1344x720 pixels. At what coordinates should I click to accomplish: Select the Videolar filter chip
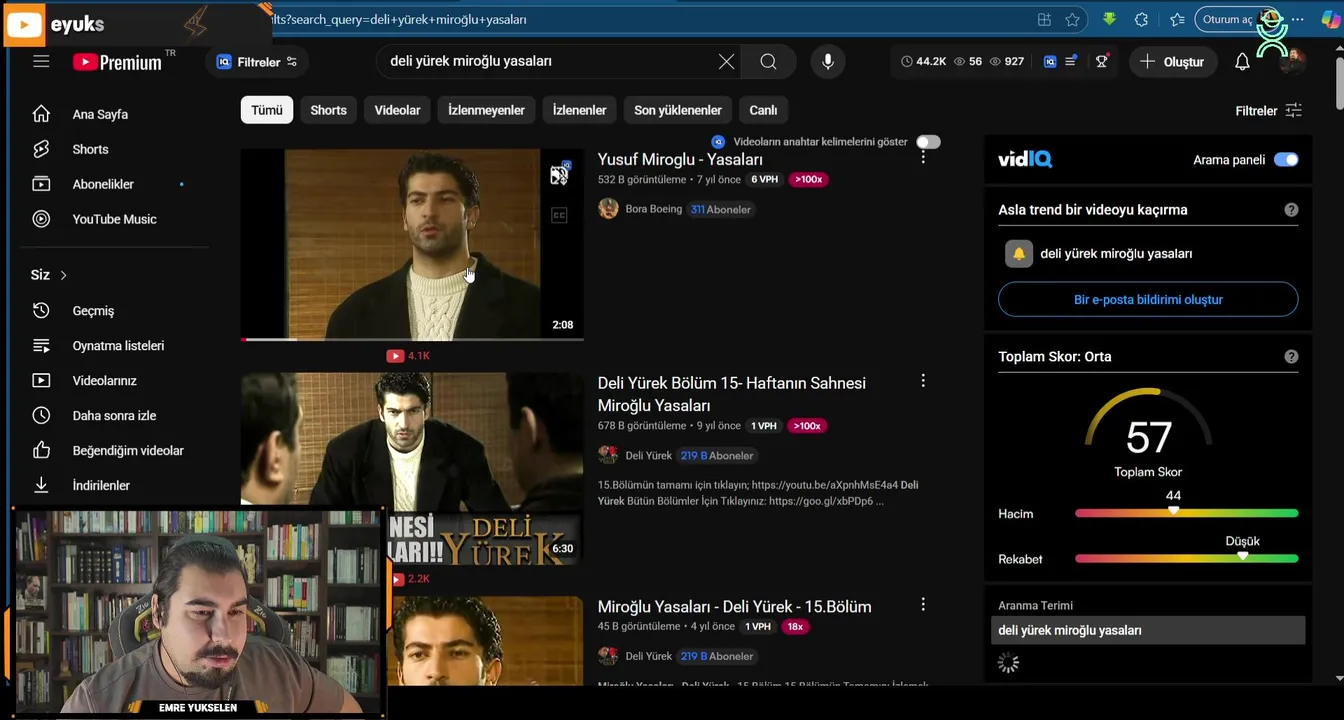pyautogui.click(x=397, y=110)
